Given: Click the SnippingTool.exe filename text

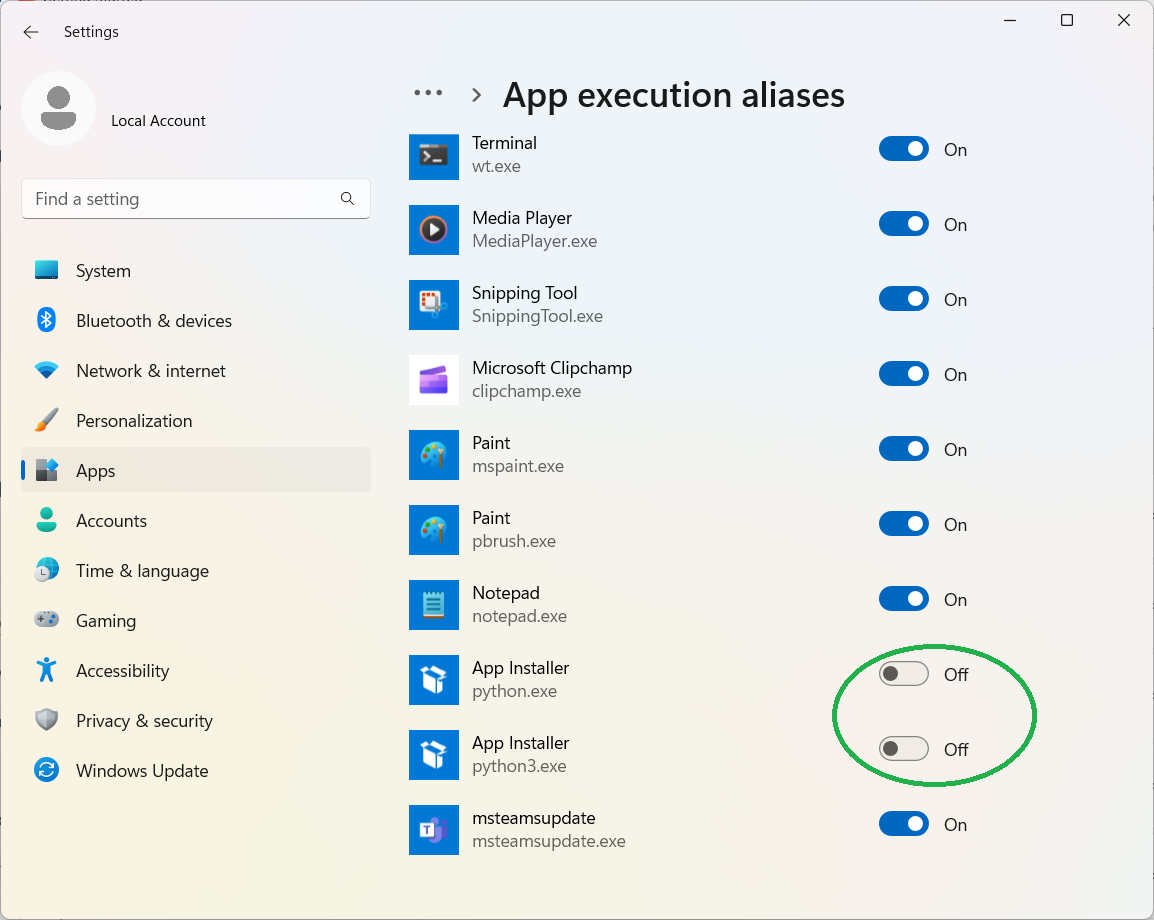Looking at the screenshot, I should (537, 316).
